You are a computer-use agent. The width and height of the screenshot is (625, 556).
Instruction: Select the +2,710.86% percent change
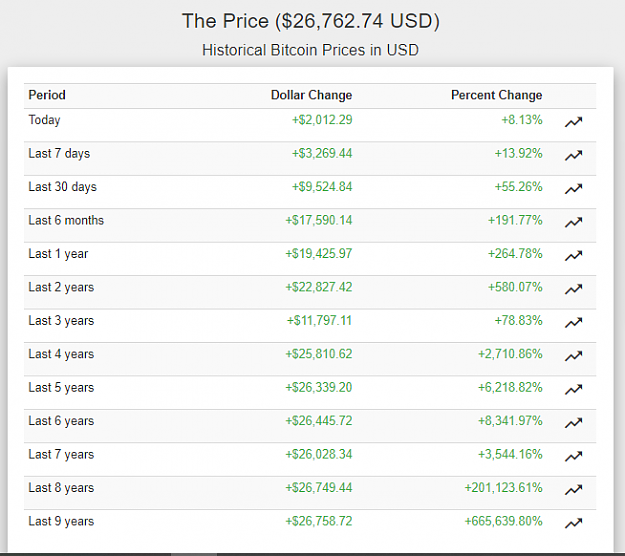coord(511,354)
